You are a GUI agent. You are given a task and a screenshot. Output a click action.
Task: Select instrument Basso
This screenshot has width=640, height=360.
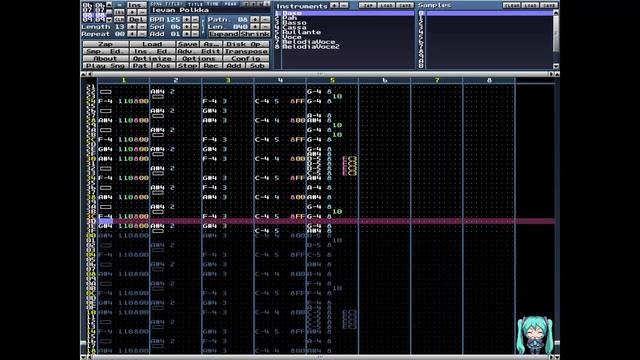click(x=348, y=23)
